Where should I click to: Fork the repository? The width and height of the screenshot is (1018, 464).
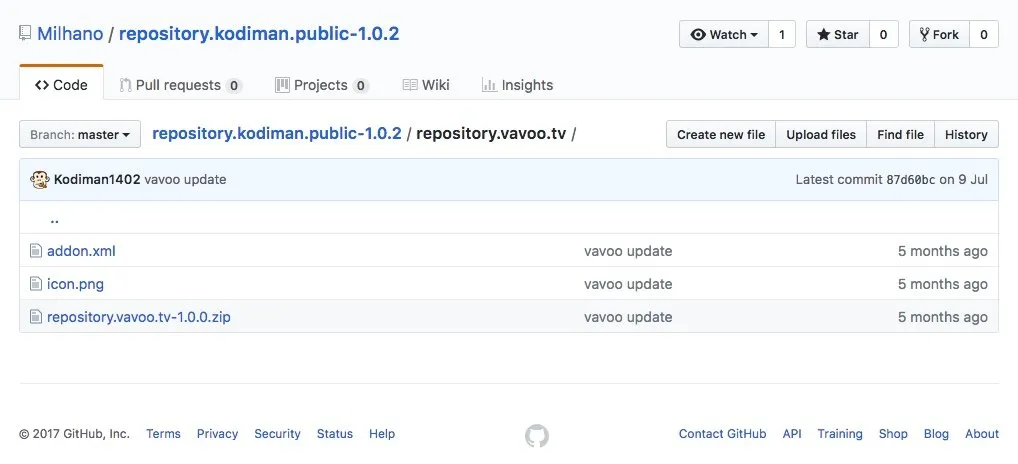939,34
